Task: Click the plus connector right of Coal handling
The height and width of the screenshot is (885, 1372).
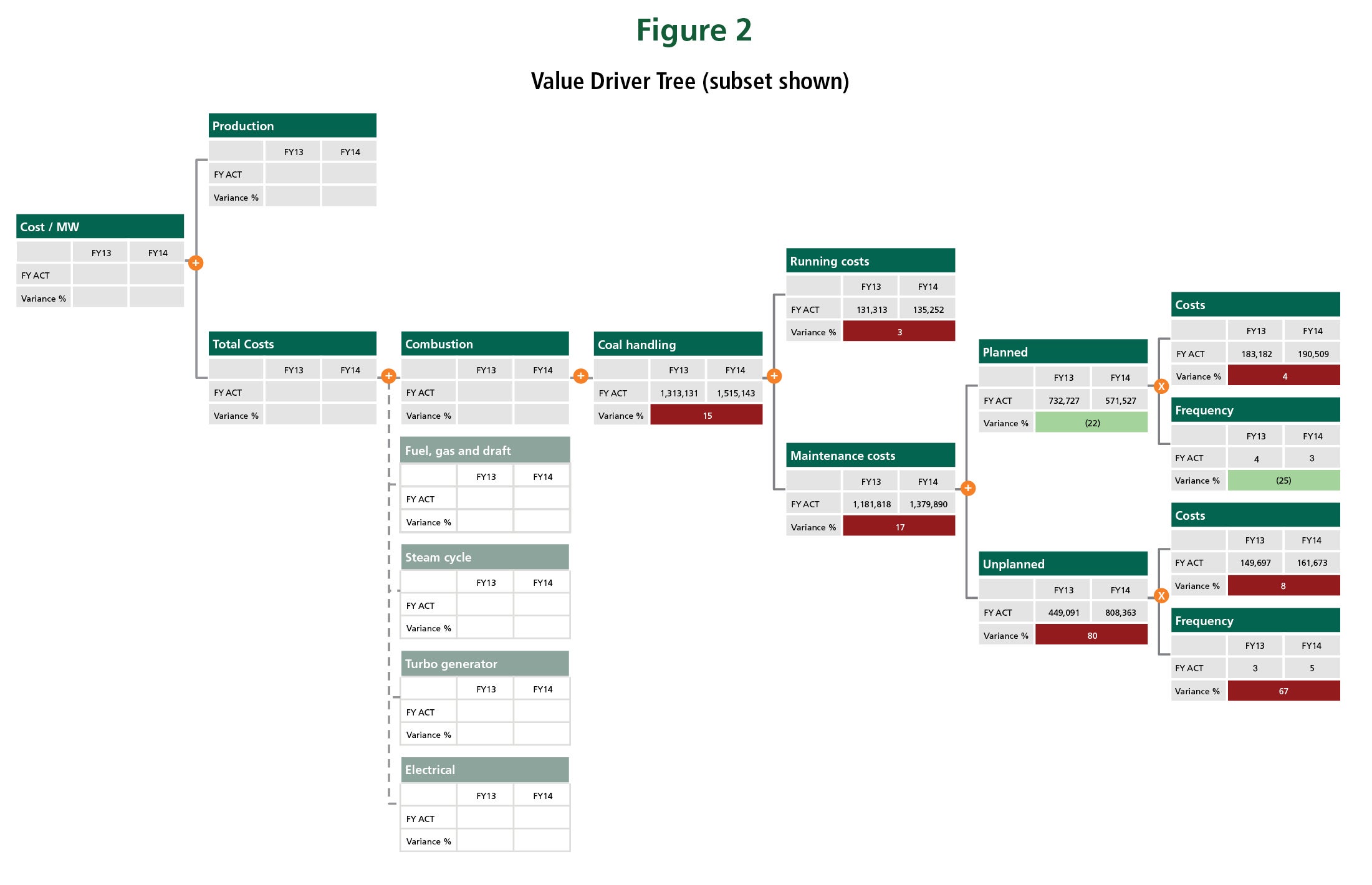Action: pos(774,376)
